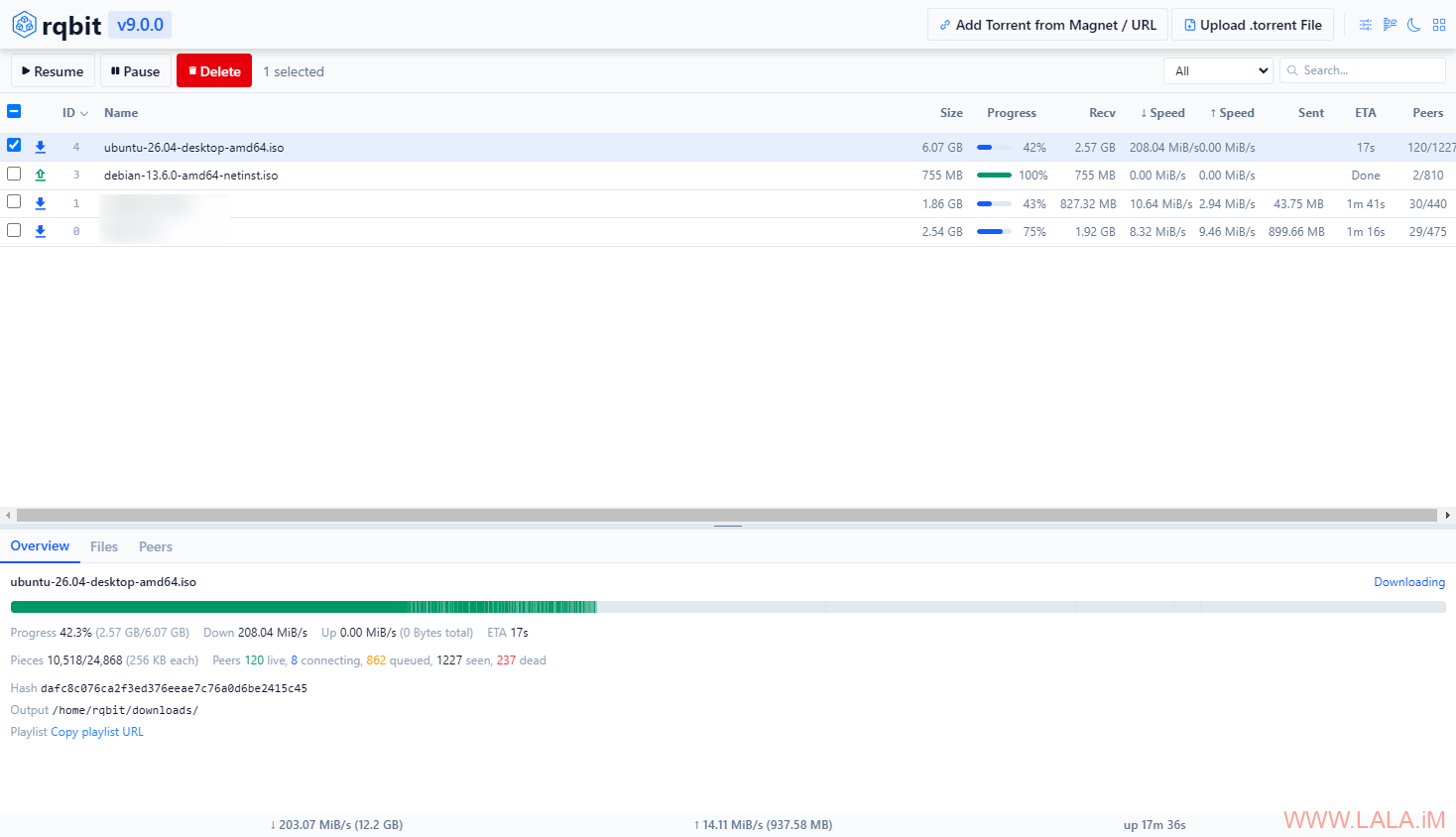Switch to grid view using four-squares icon
Screen dimensions: 1456x837
click(1439, 25)
